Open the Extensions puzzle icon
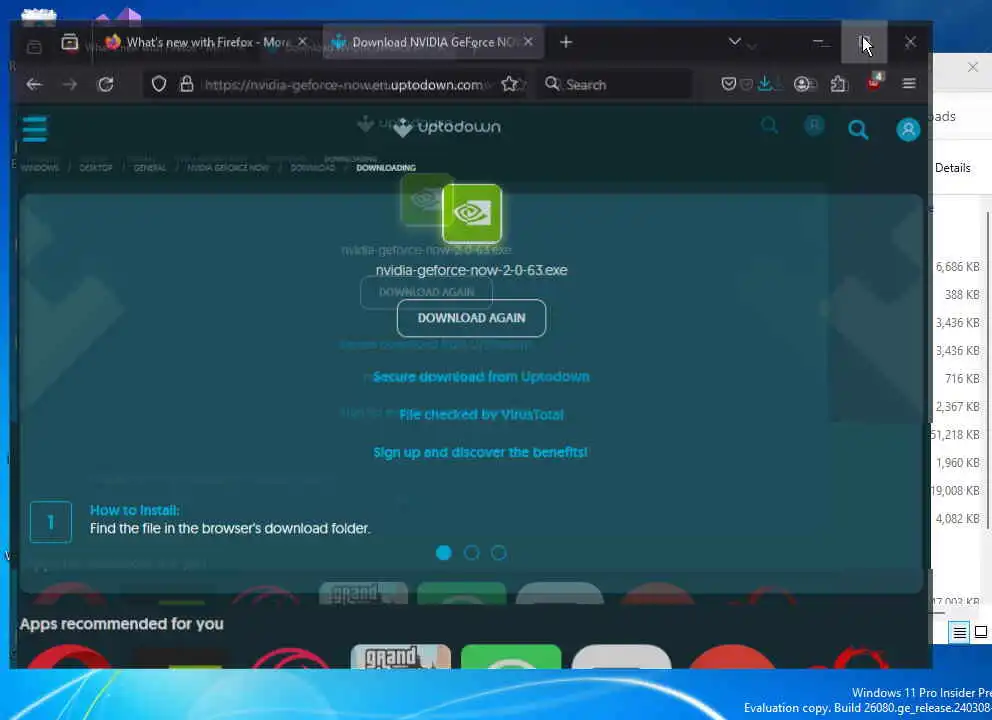The height and width of the screenshot is (720, 992). (x=839, y=84)
